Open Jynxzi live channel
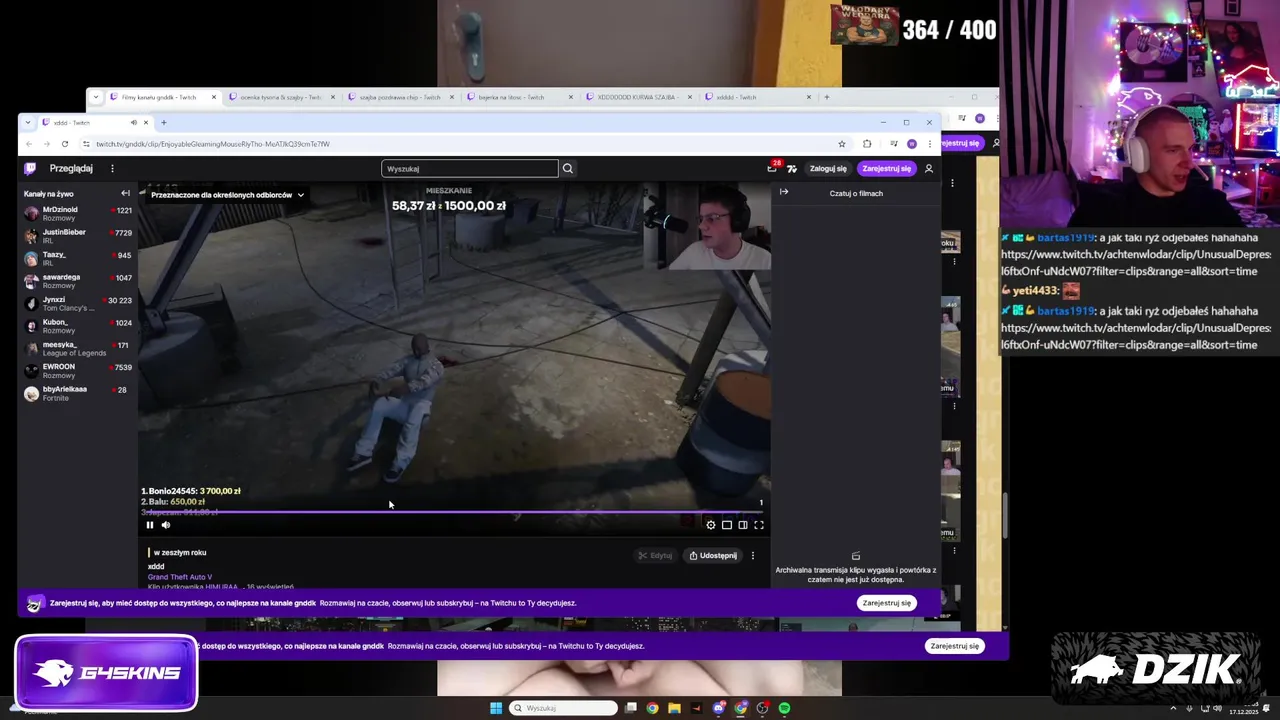Image resolution: width=1280 pixels, height=720 pixels. coord(78,304)
